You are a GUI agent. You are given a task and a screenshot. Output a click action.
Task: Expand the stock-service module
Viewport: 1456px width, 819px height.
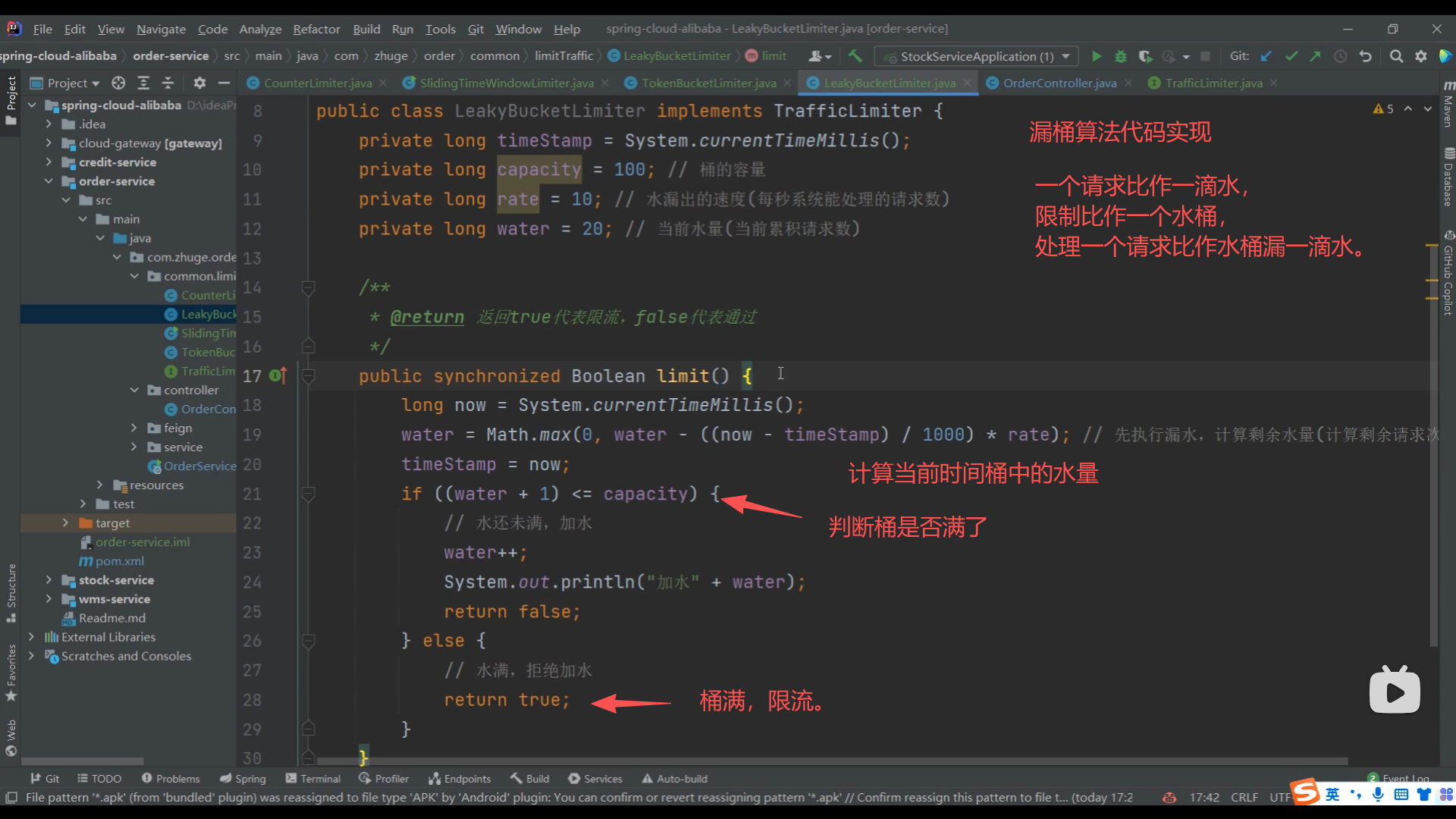pos(49,580)
